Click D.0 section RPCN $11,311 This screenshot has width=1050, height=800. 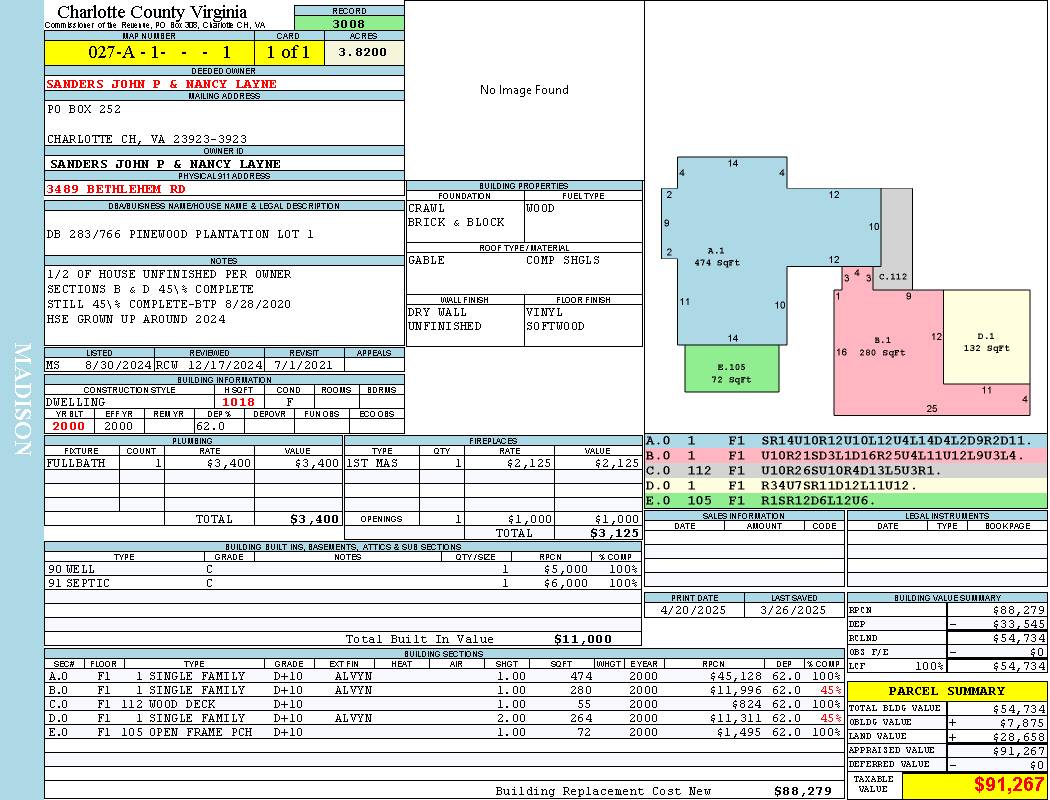coord(735,718)
